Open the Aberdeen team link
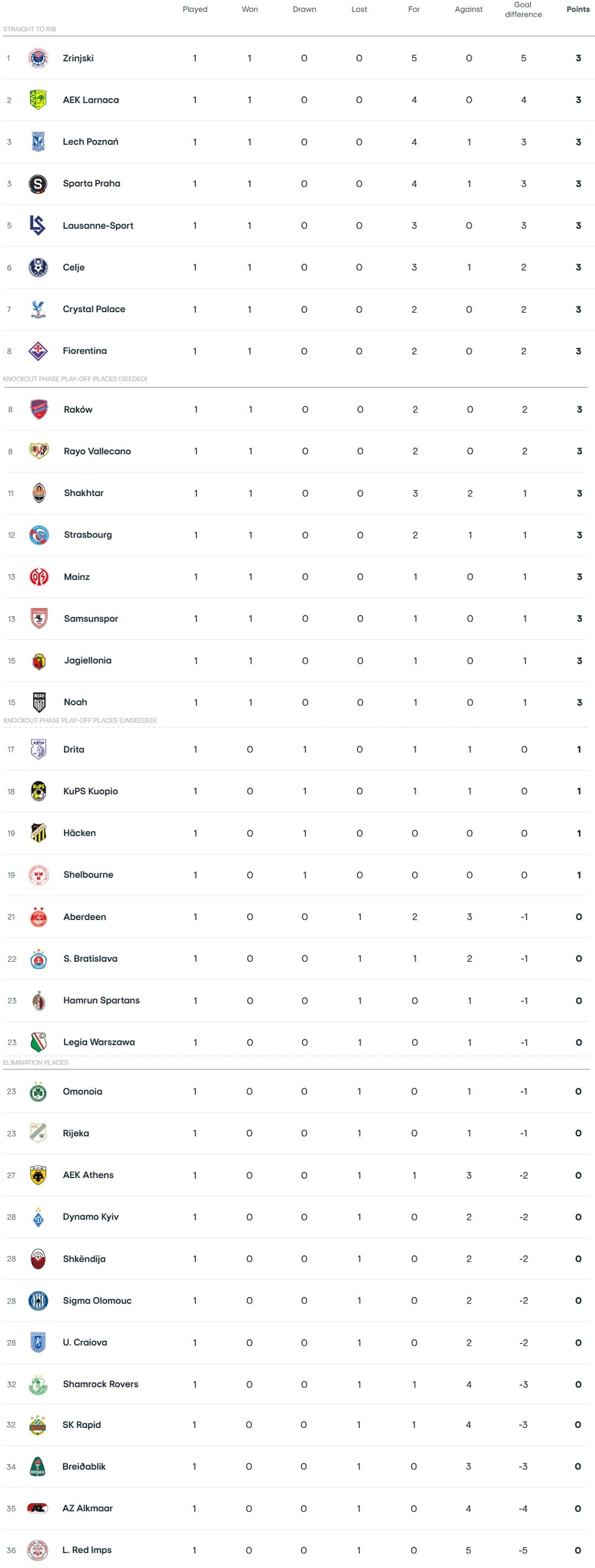 (x=84, y=917)
